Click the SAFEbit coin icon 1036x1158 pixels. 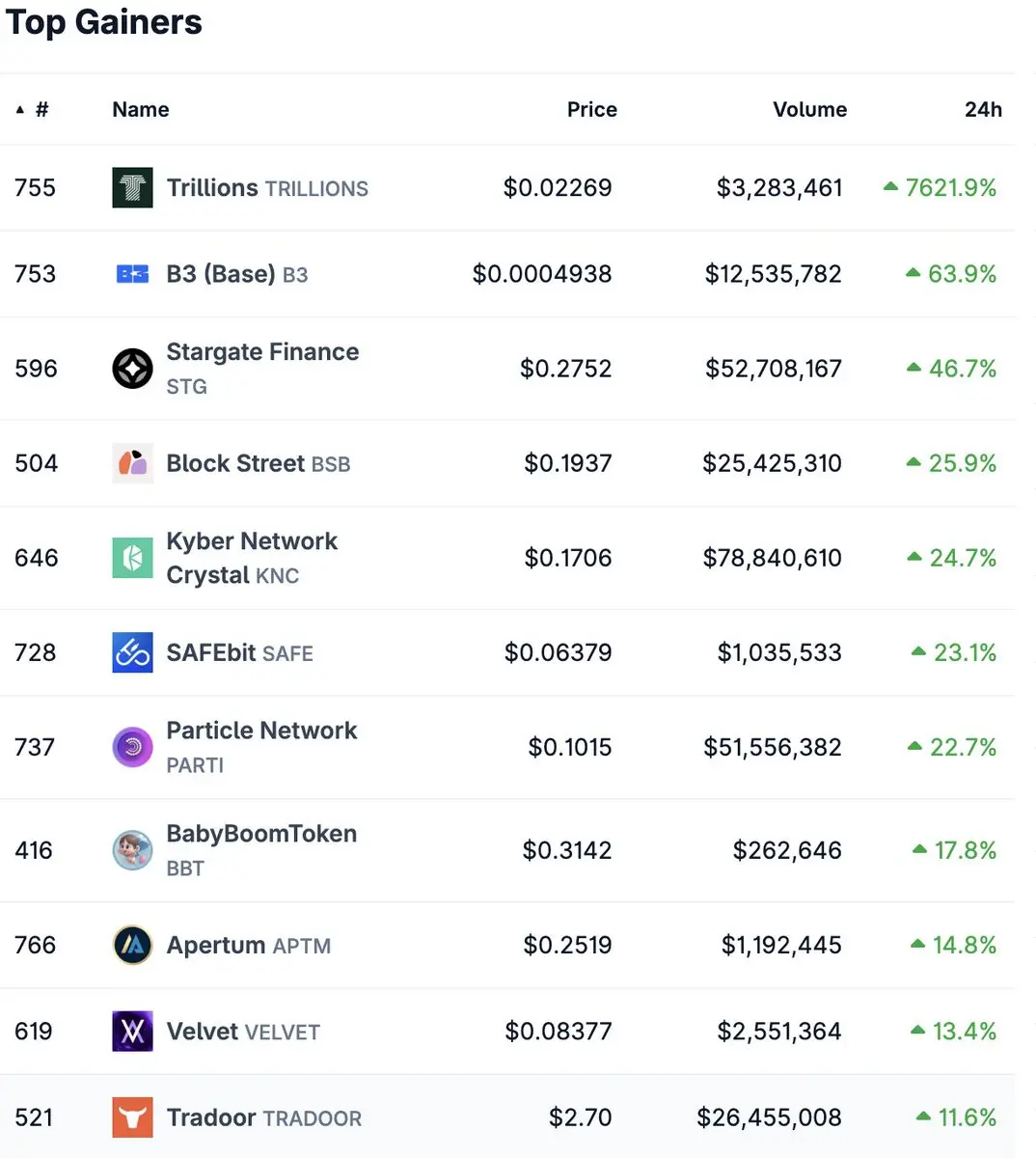132,653
